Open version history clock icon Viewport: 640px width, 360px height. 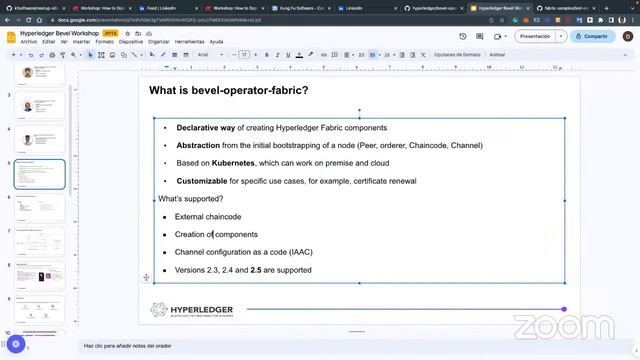click(x=462, y=36)
